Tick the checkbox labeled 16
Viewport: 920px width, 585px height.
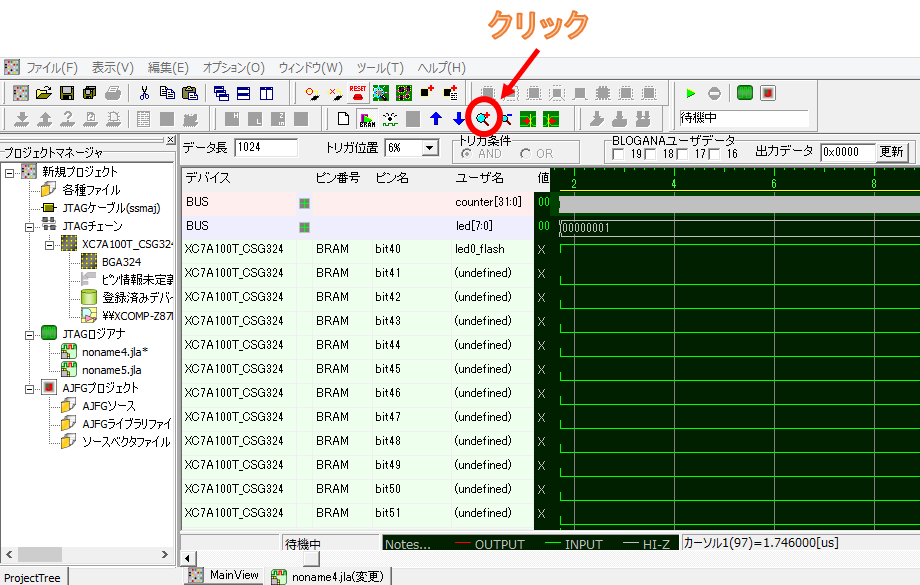pyautogui.click(x=715, y=154)
